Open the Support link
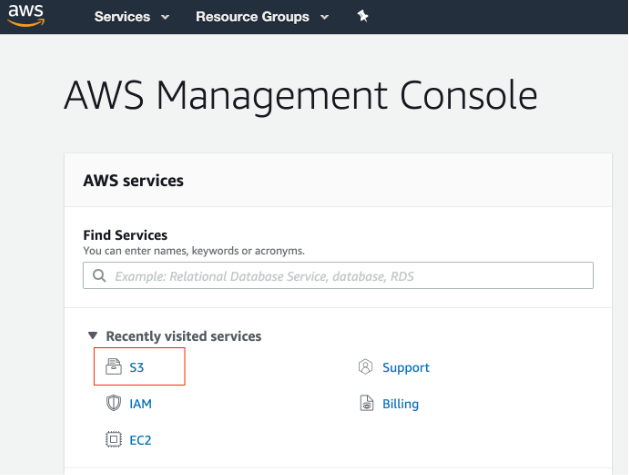Screen dimensions: 629x475 coord(406,367)
